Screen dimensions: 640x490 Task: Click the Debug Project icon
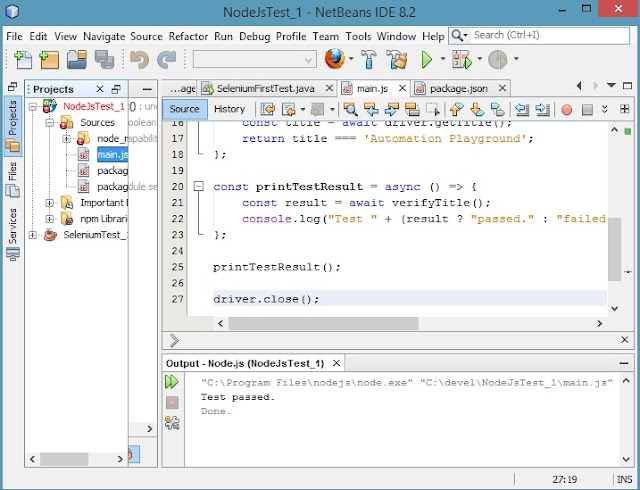click(462, 60)
